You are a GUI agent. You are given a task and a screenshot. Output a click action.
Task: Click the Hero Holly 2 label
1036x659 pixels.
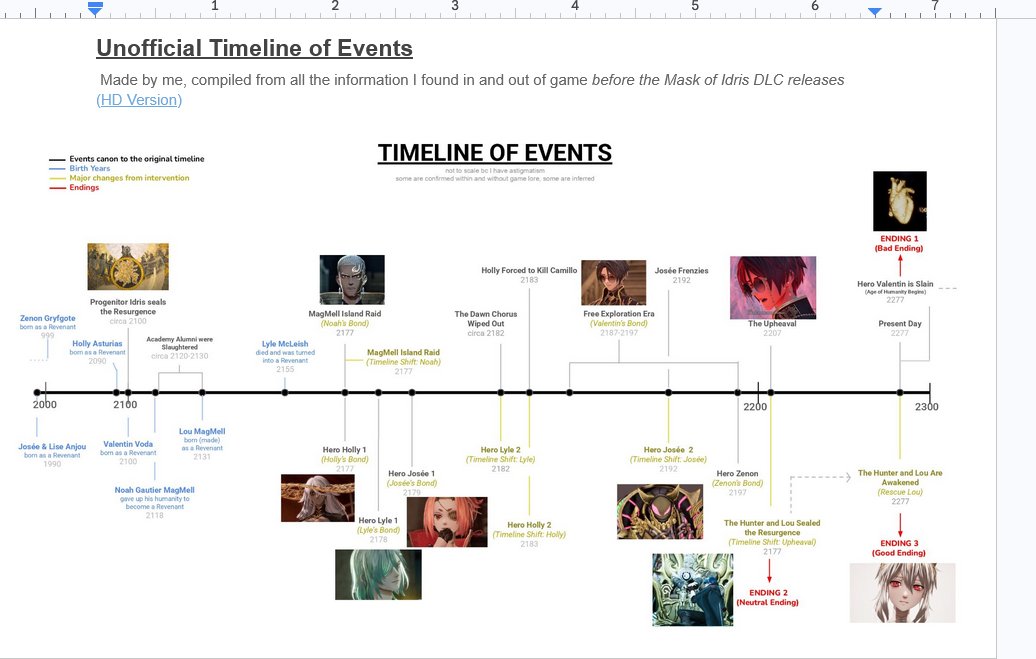(x=529, y=534)
